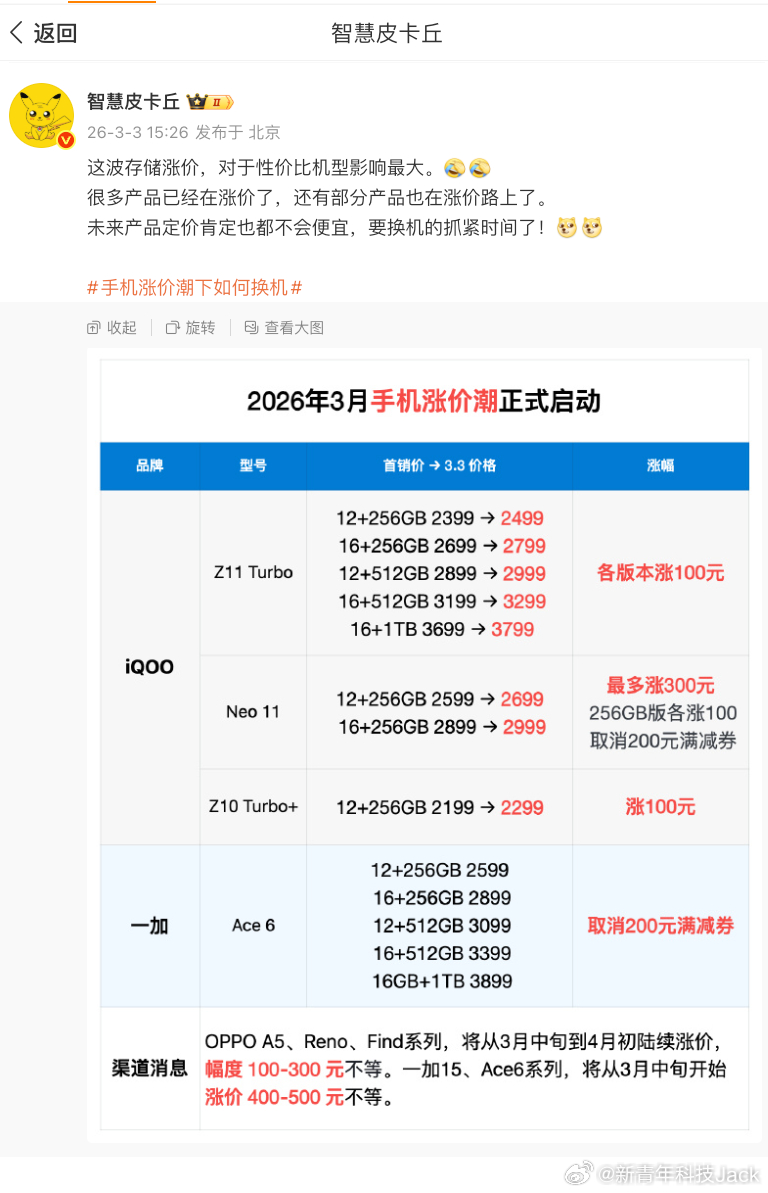Click the first doge emoji
768x1193 pixels.
(x=566, y=227)
